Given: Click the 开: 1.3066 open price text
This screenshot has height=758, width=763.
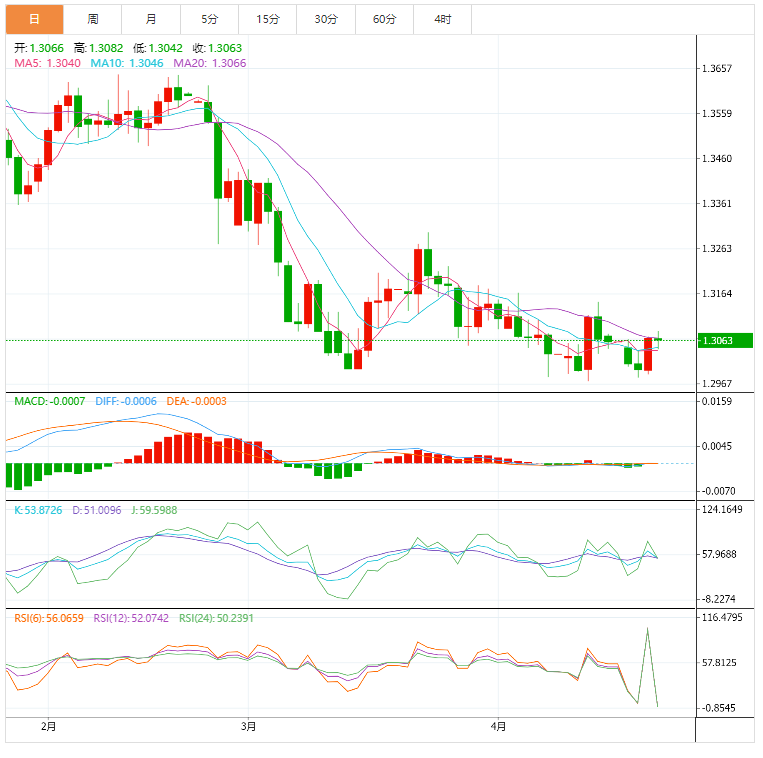Looking at the screenshot, I should [x=39, y=48].
